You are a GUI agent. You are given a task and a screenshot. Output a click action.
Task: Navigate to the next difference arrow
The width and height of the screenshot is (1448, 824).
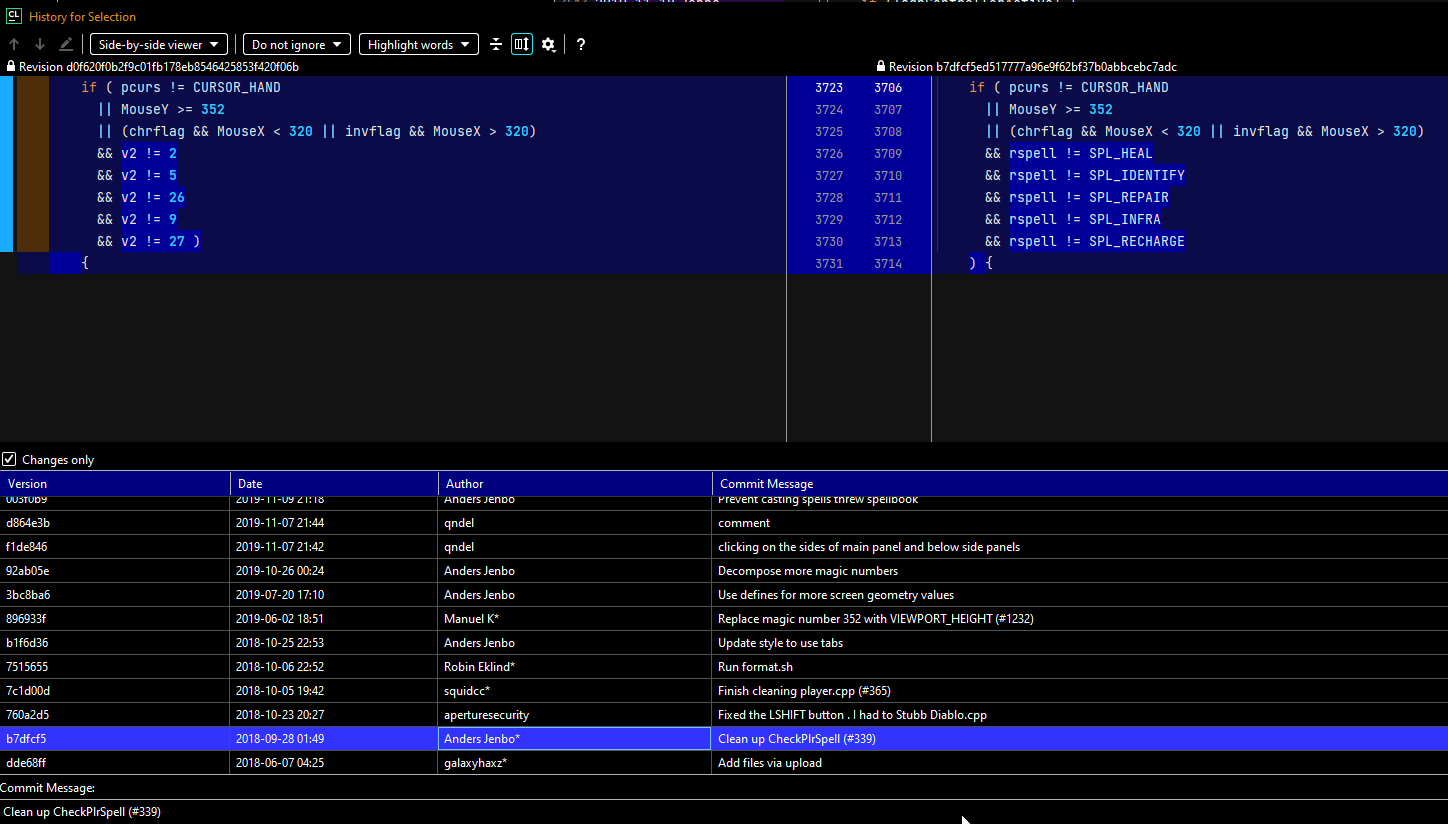tap(38, 44)
